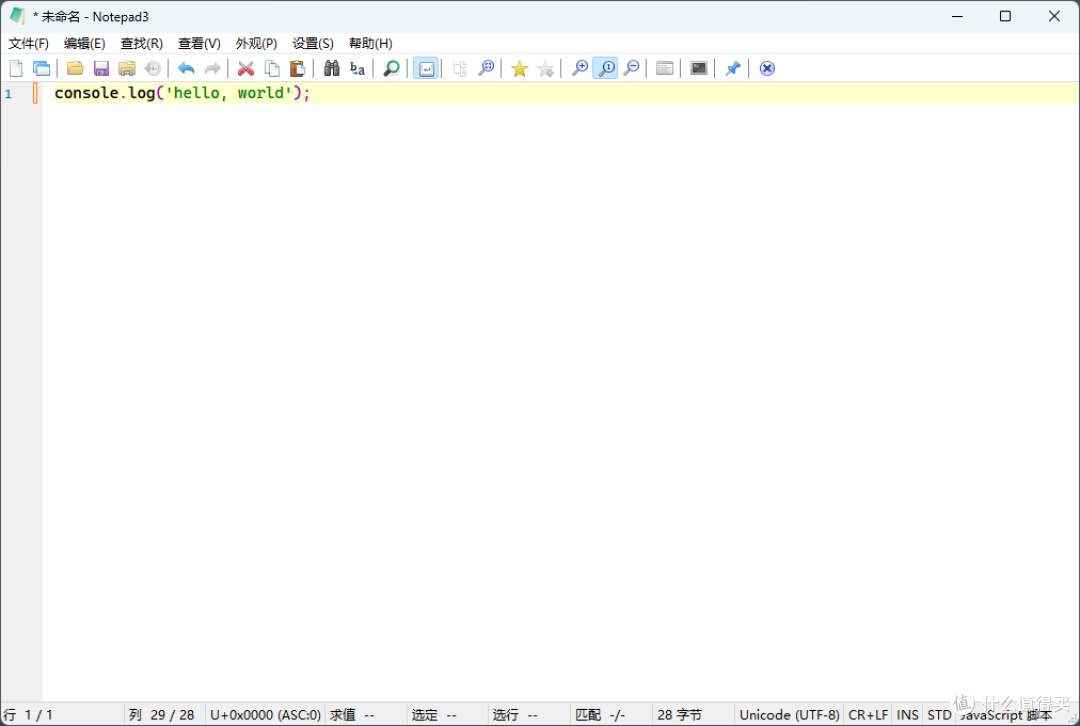1080x726 pixels.
Task: Undo the last edit
Action: click(186, 68)
